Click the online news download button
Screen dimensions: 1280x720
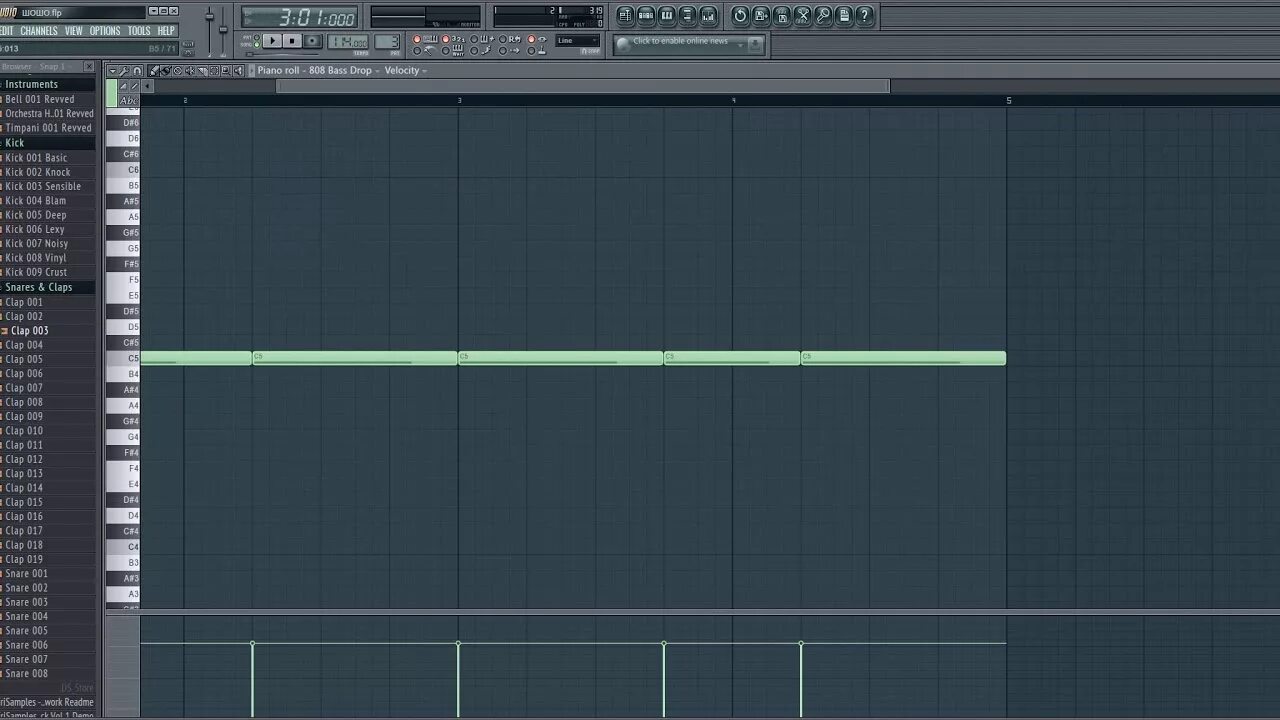(755, 46)
